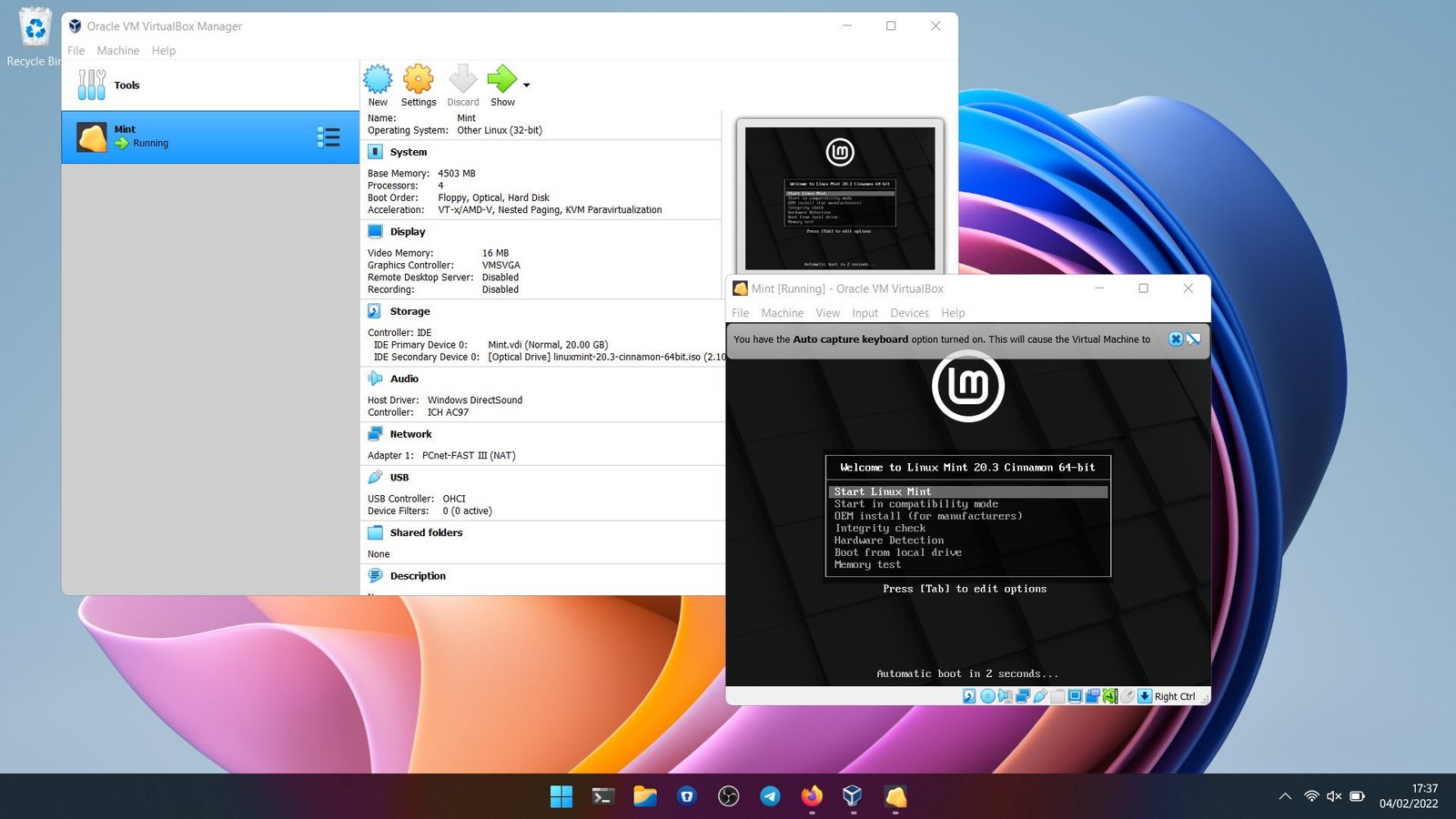Click Right Ctrl host key label
The height and width of the screenshot is (819, 1456).
[x=1175, y=697]
